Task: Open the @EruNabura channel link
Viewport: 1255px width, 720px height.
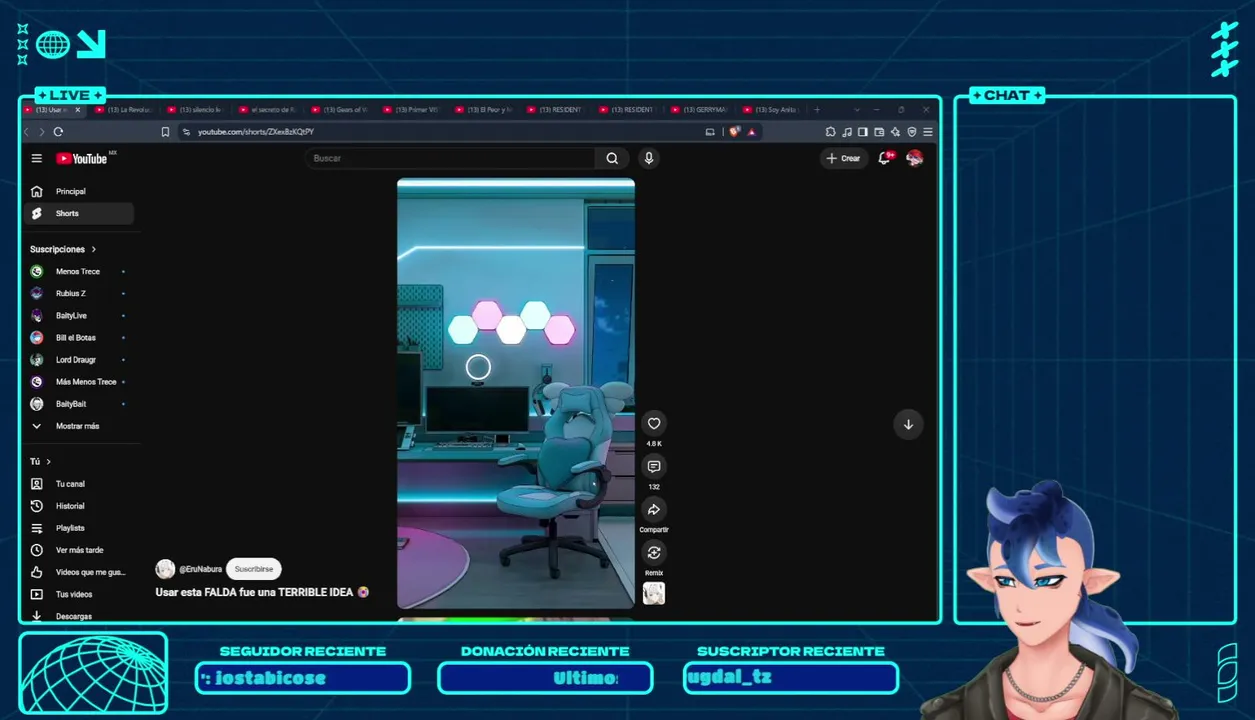Action: tap(201, 569)
